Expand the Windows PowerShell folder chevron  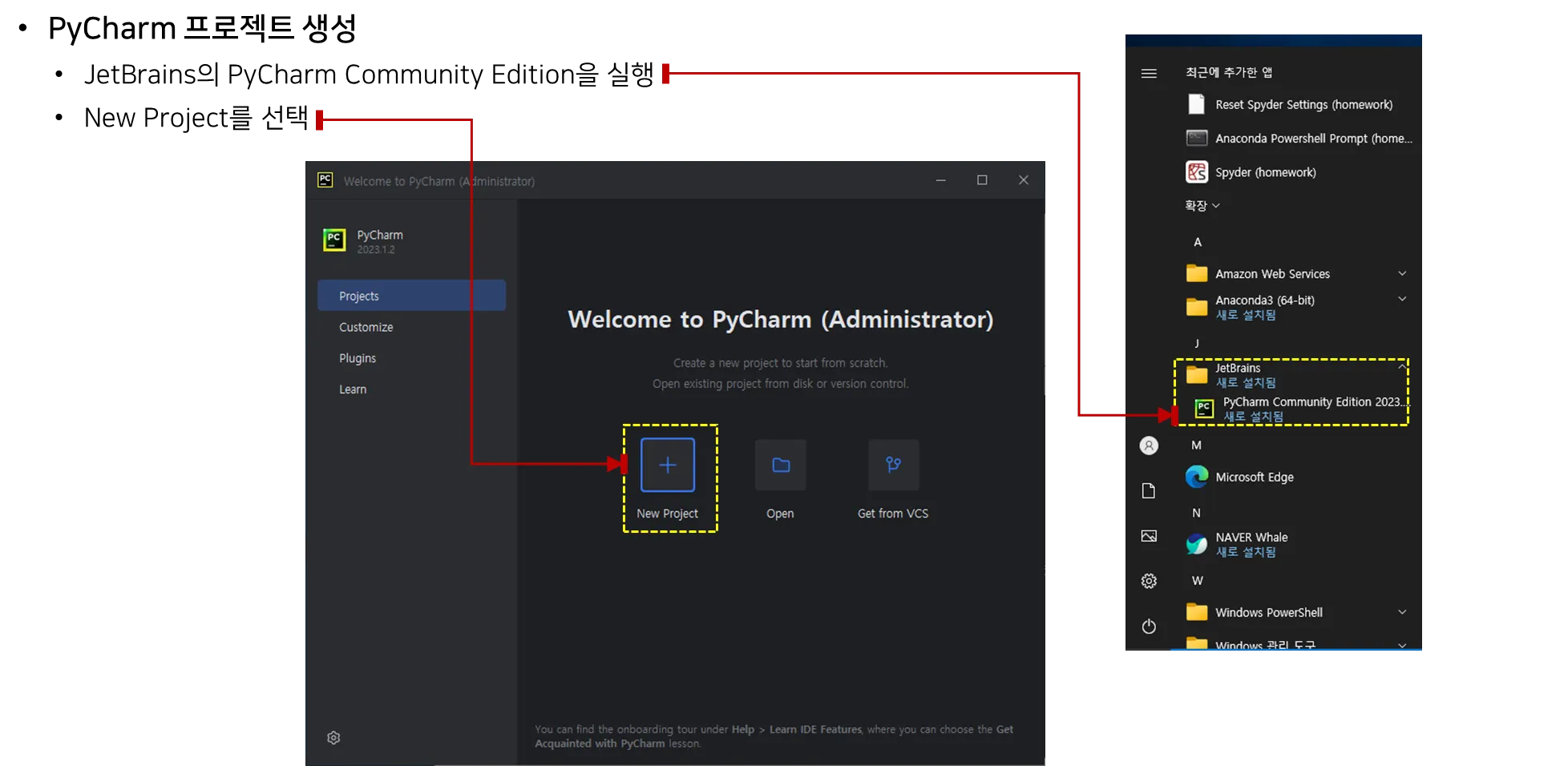tap(1402, 612)
